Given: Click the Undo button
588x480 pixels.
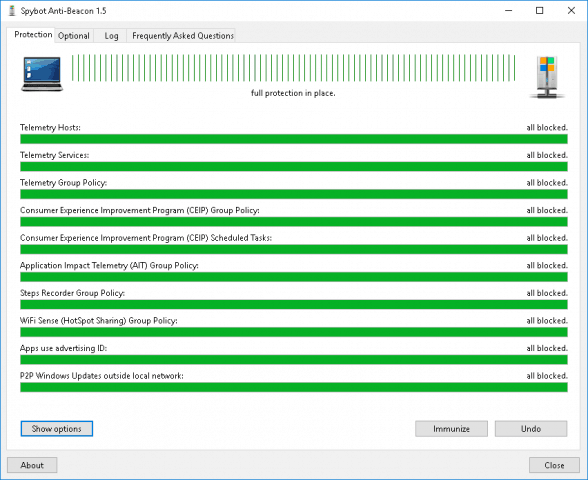Looking at the screenshot, I should tap(531, 429).
